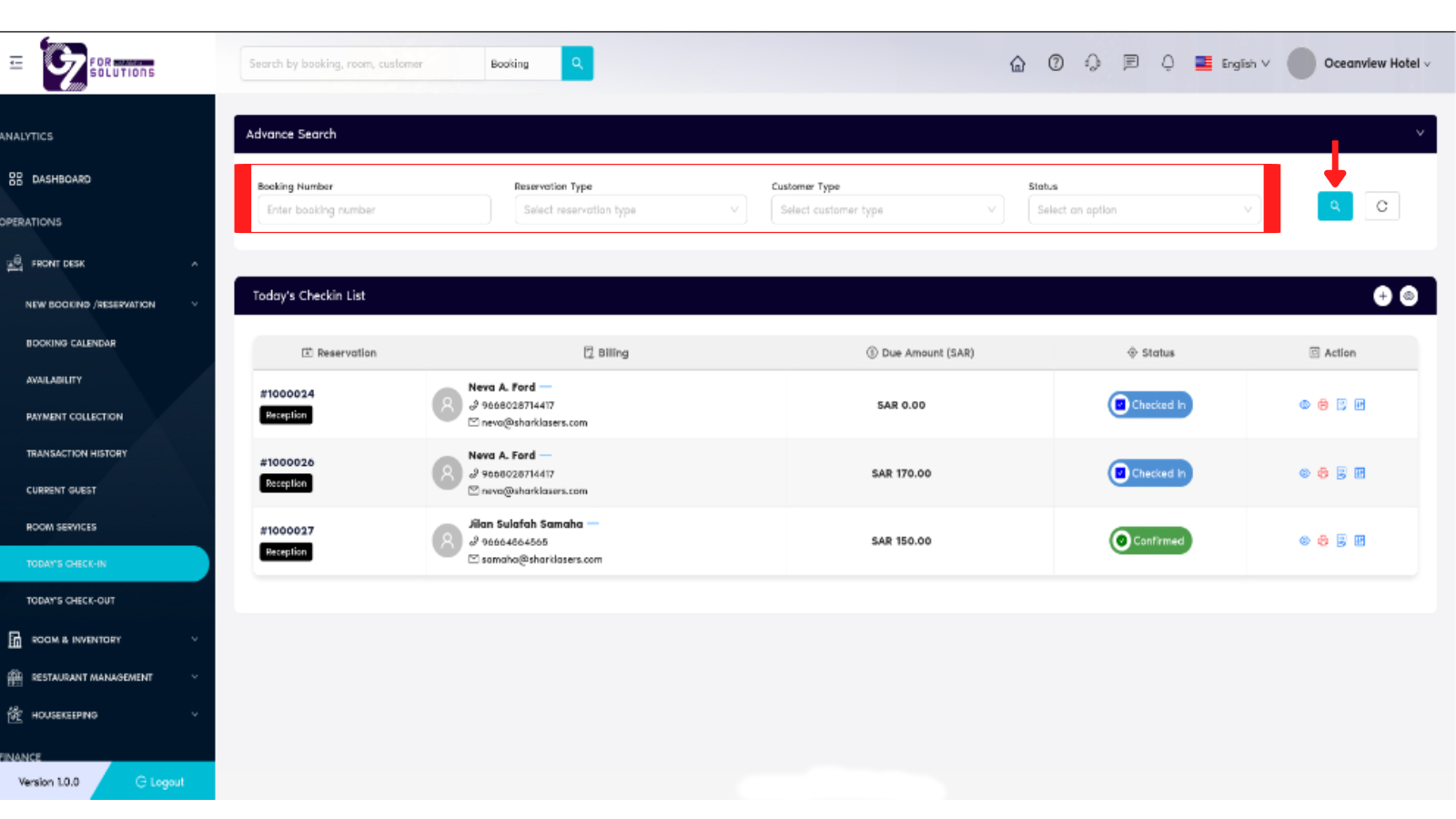Click the notification bell icon
This screenshot has height=819, width=1456.
click(x=1168, y=63)
